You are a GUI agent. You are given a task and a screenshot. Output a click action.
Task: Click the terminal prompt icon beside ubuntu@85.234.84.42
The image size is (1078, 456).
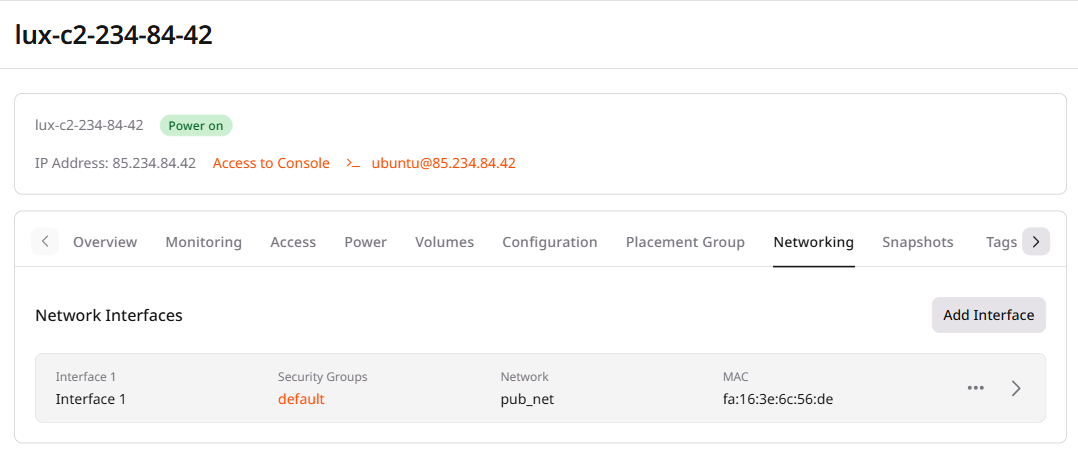coord(353,164)
